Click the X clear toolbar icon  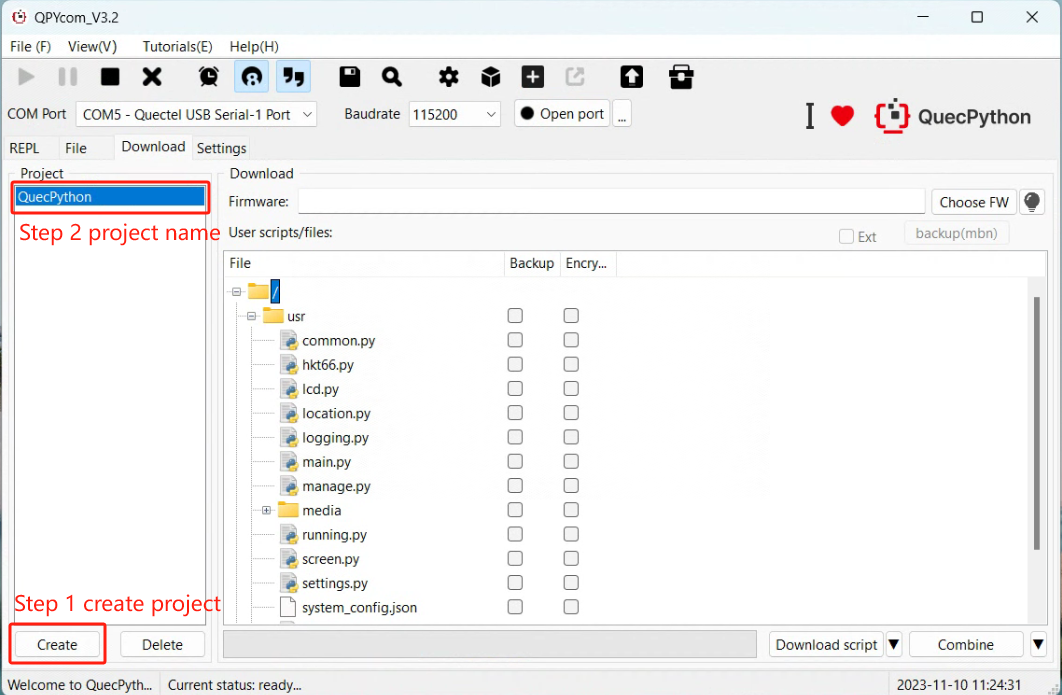(152, 77)
